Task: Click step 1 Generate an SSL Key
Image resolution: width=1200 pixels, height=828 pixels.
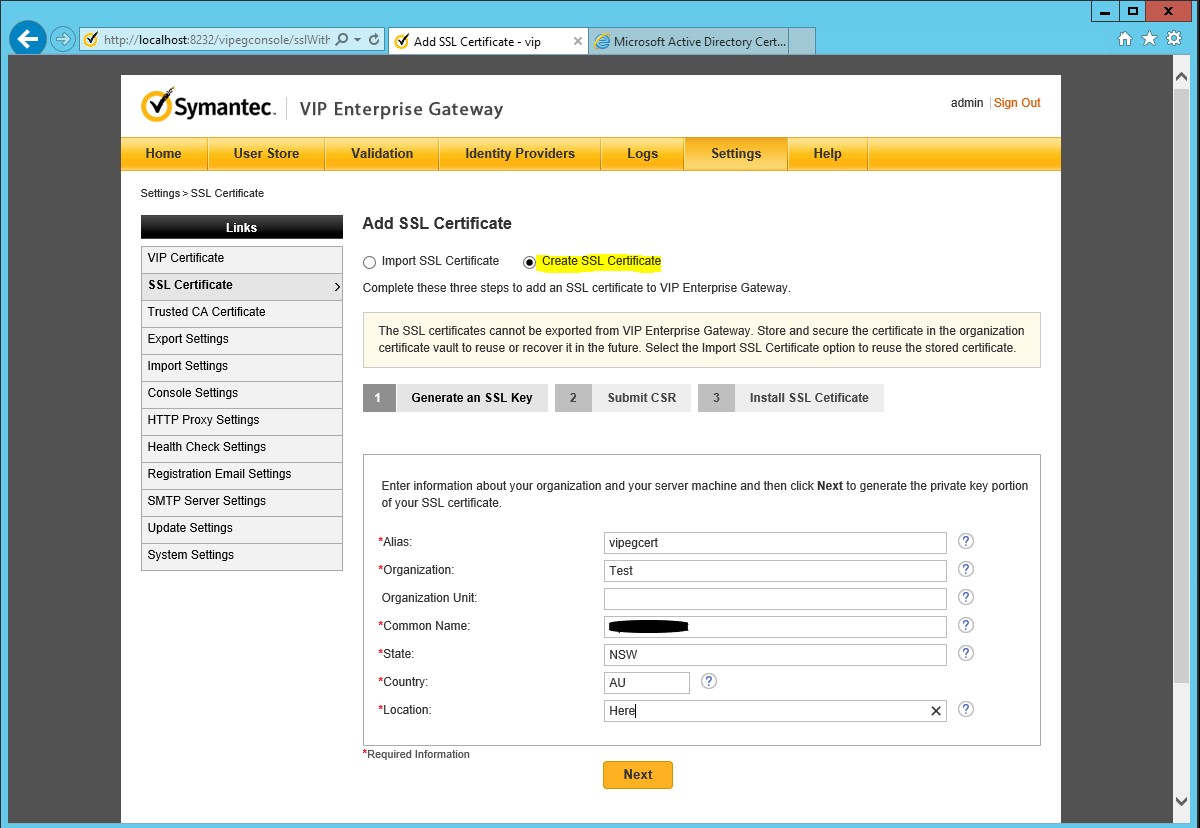Action: (x=455, y=398)
